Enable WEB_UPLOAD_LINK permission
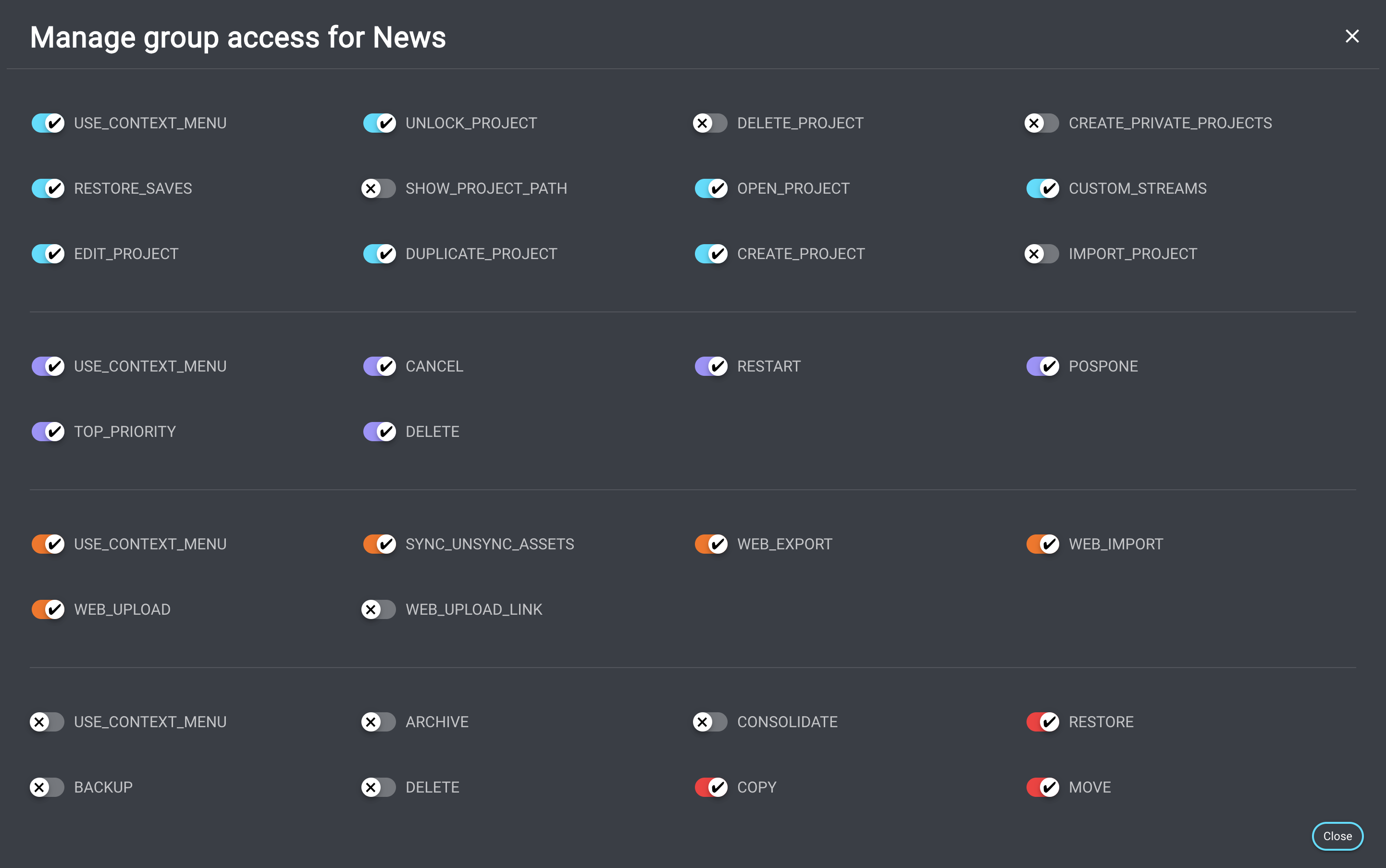The image size is (1386, 868). [379, 609]
